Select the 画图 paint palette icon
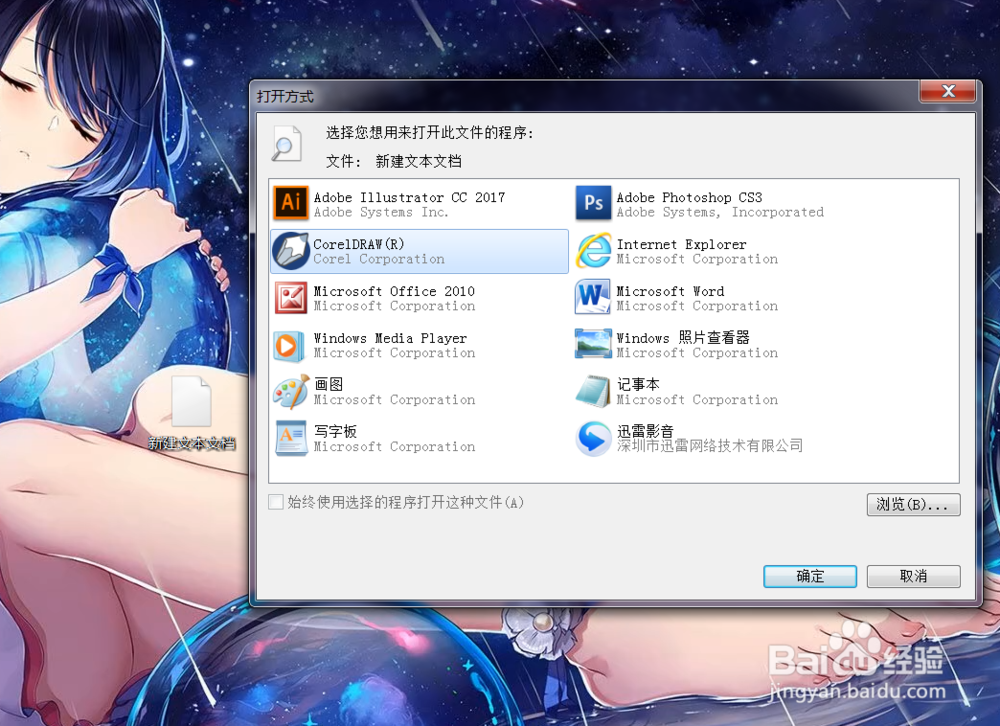Screen dimensions: 1000x726 pos(291,392)
